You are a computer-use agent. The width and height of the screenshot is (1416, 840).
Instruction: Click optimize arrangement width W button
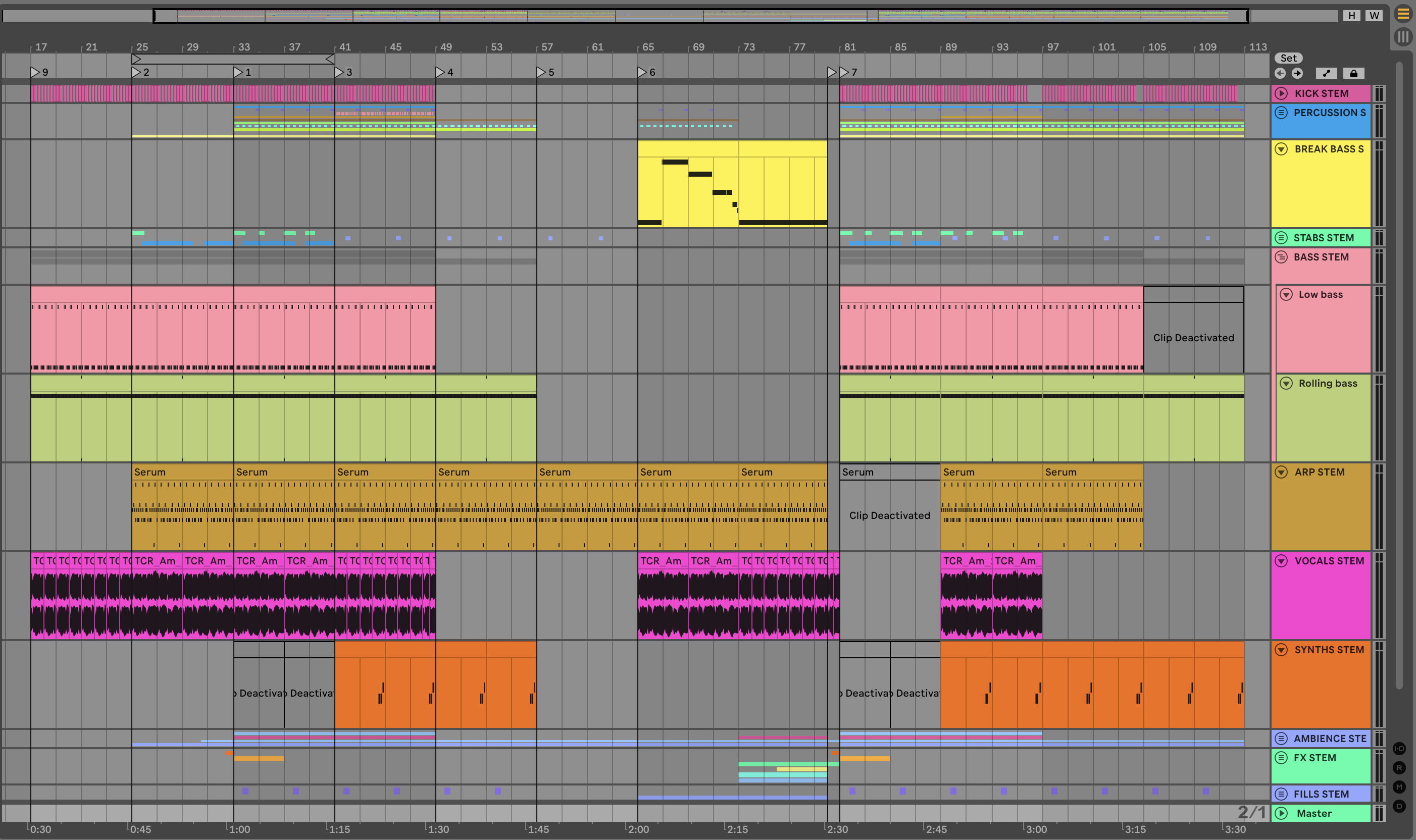(x=1374, y=15)
